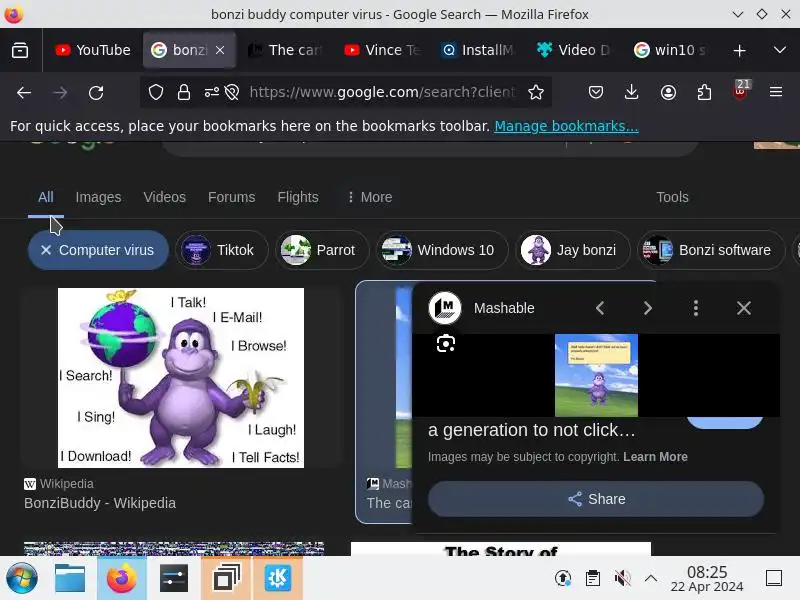
Task: Show desktop button at taskbar end
Action: pos(773,578)
